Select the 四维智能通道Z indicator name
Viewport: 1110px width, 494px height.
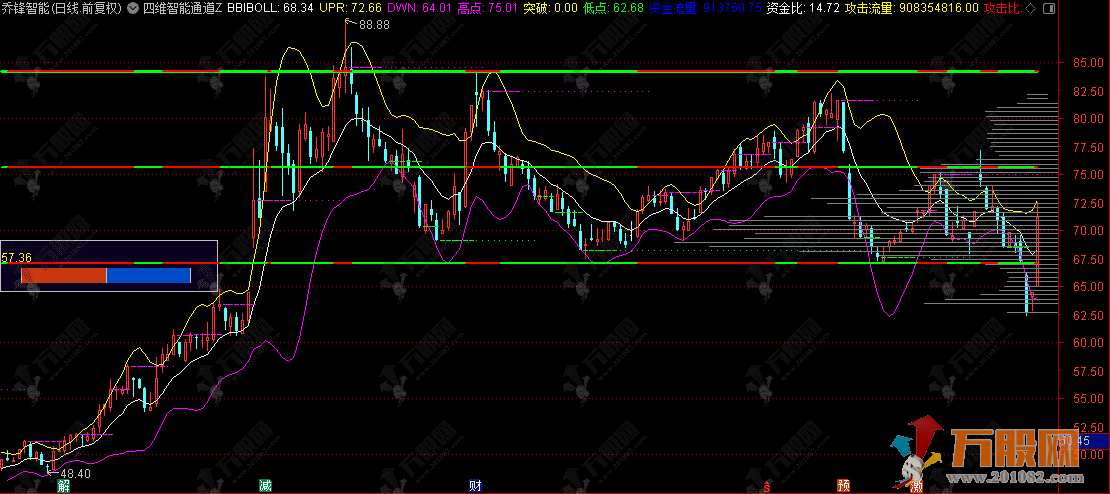click(x=181, y=8)
